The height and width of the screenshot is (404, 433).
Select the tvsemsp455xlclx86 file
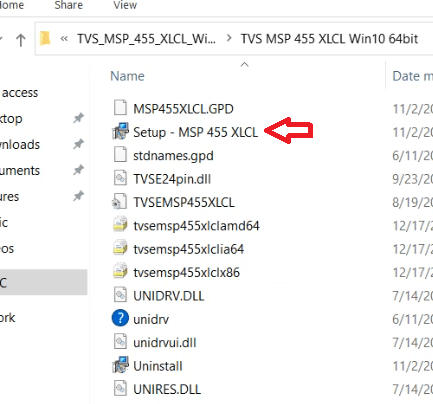186,273
